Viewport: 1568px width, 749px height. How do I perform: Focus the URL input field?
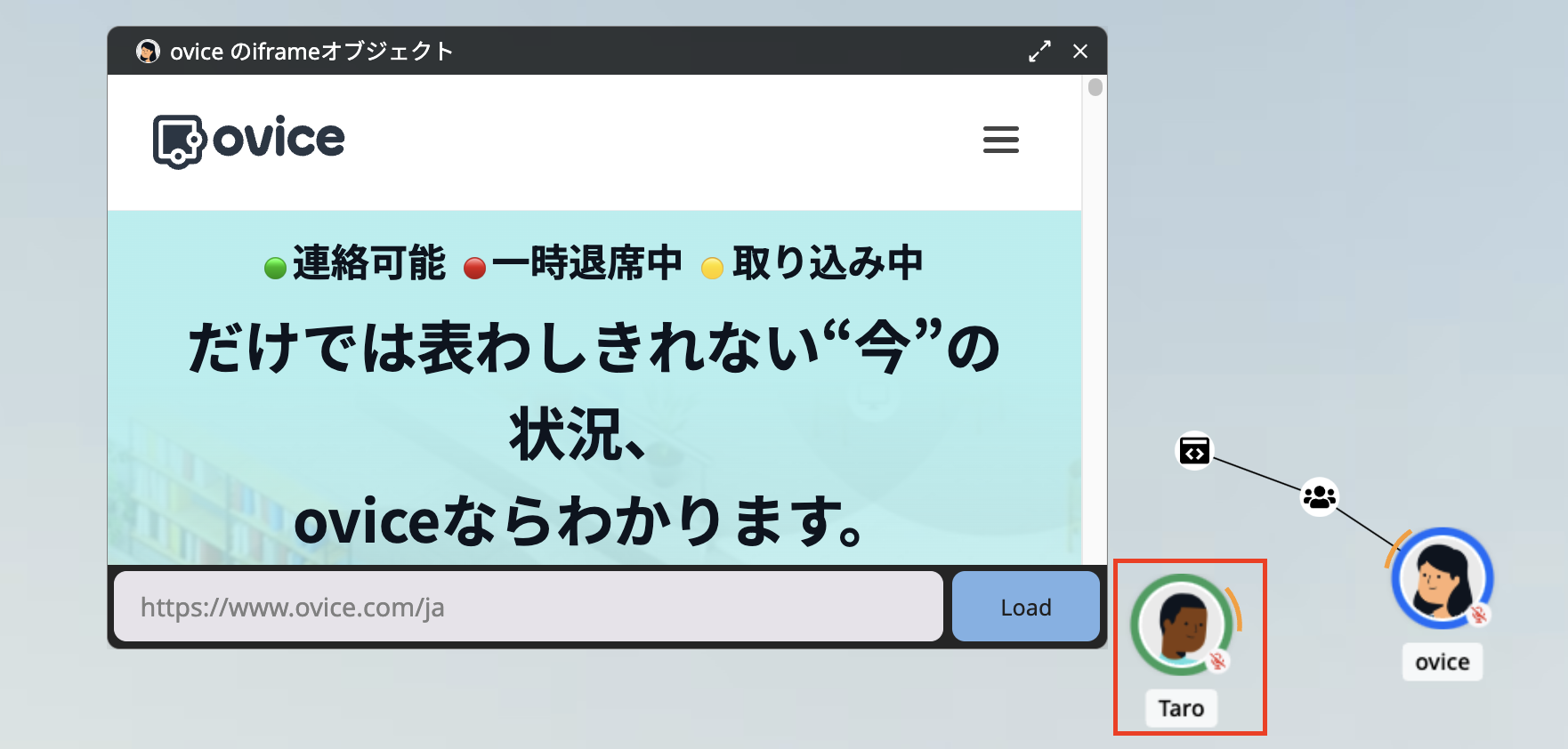coord(529,607)
